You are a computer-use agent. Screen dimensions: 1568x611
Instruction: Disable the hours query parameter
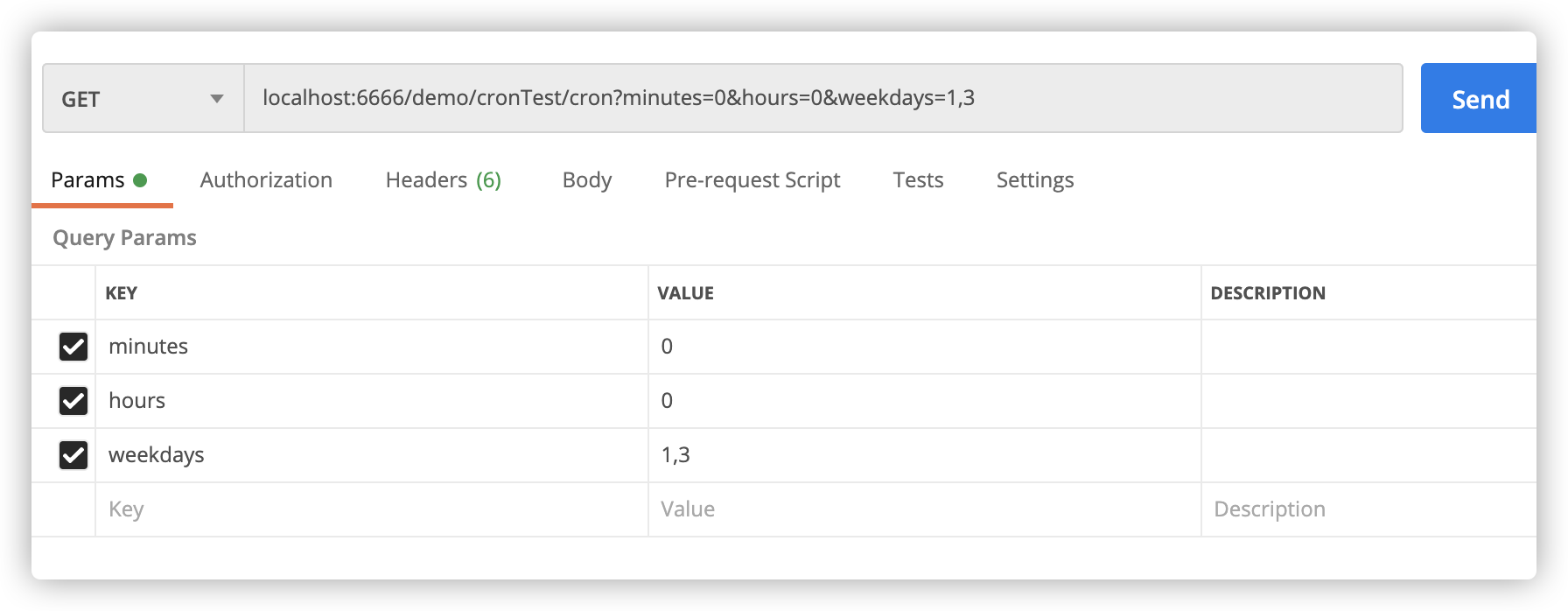73,401
